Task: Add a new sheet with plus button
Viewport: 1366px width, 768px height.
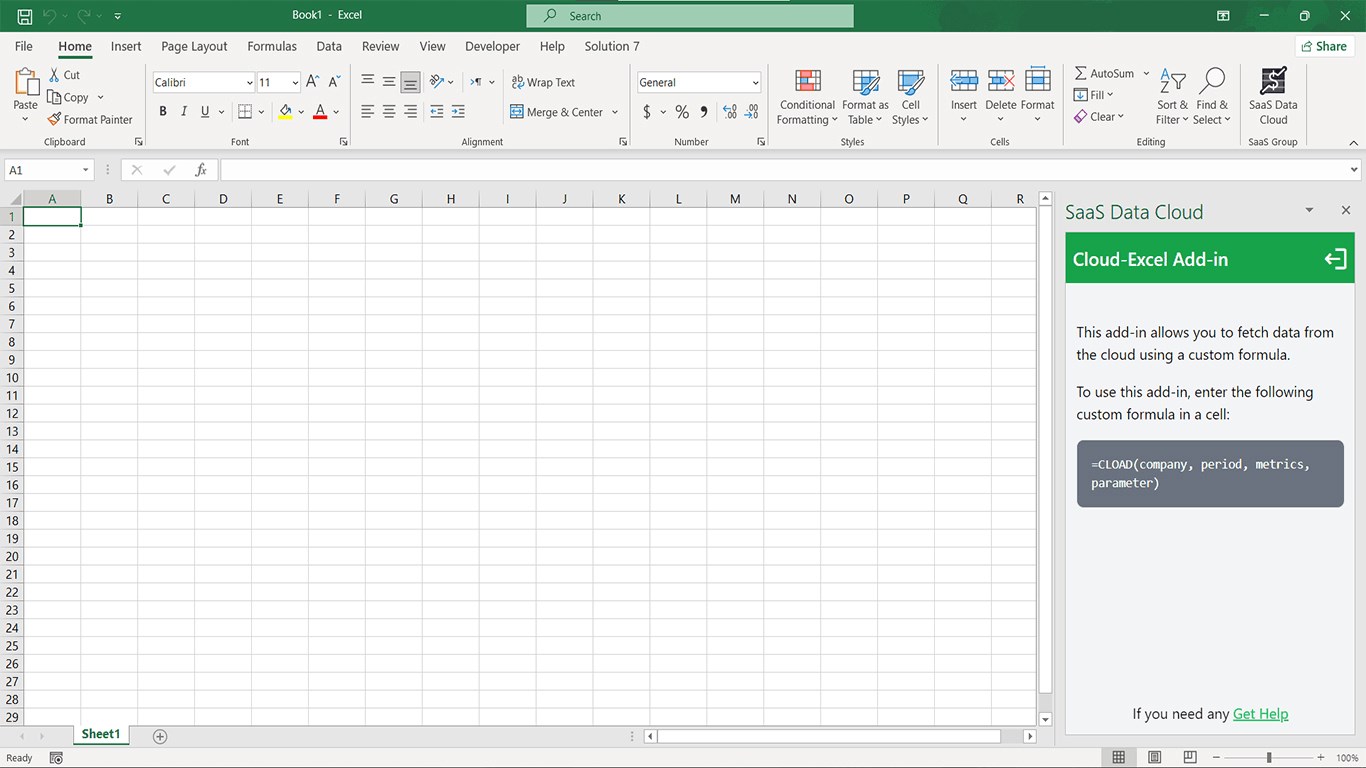Action: click(x=160, y=736)
